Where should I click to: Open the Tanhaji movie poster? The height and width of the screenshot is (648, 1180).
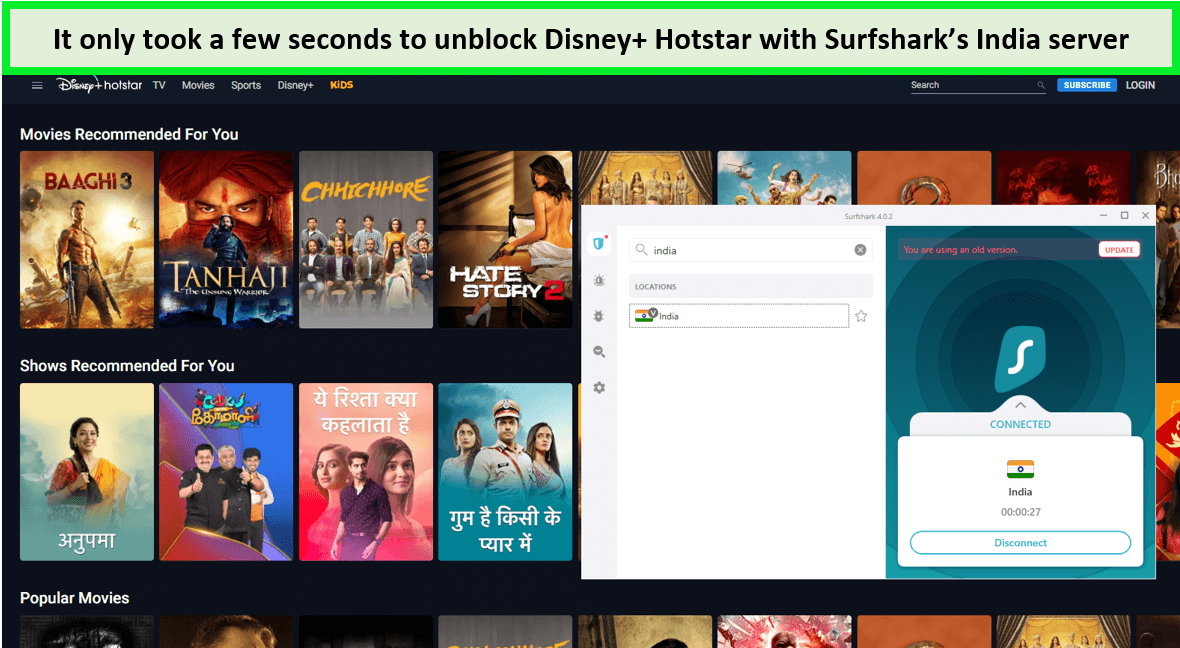[226, 239]
